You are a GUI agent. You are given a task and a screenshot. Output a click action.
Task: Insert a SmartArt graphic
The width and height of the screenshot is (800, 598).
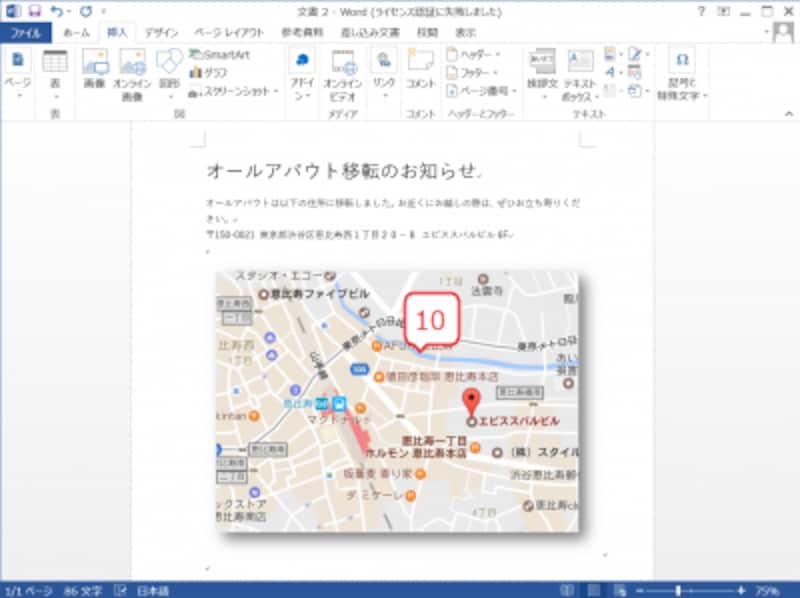point(219,55)
